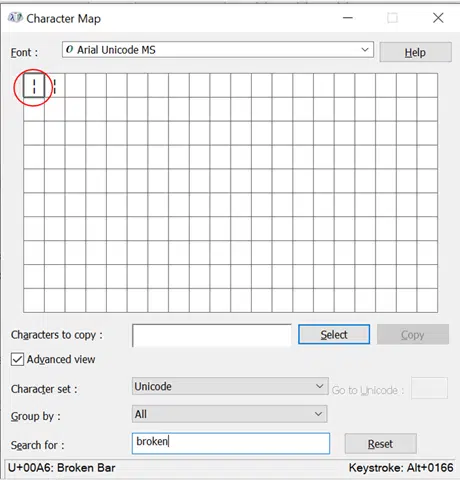Minimize the Character Map window
This screenshot has width=460, height=480.
pyautogui.click(x=348, y=18)
